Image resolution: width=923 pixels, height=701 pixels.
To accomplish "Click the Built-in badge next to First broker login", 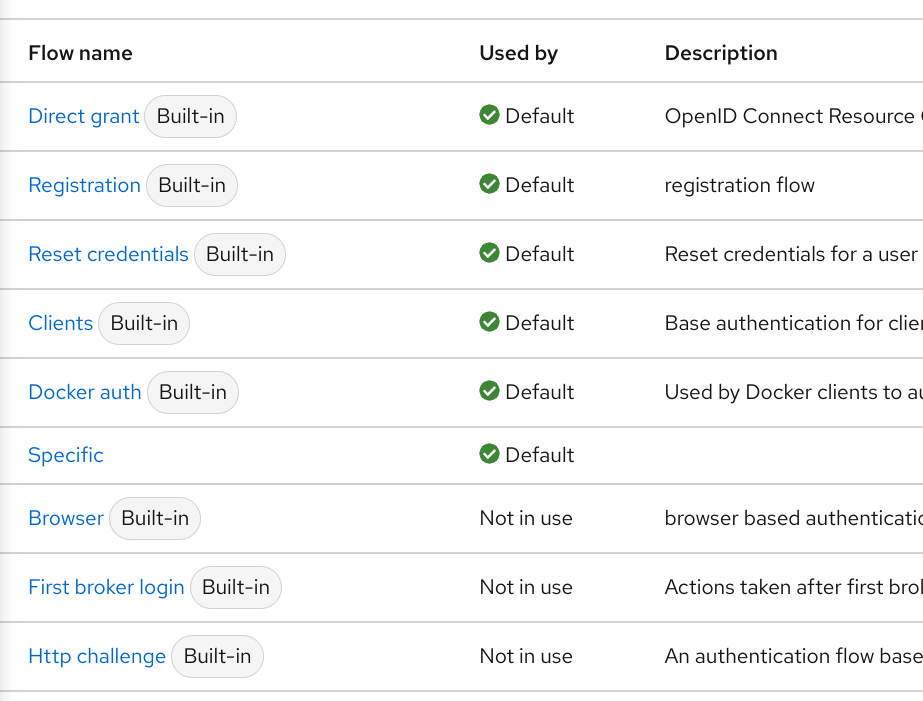I will (x=235, y=587).
